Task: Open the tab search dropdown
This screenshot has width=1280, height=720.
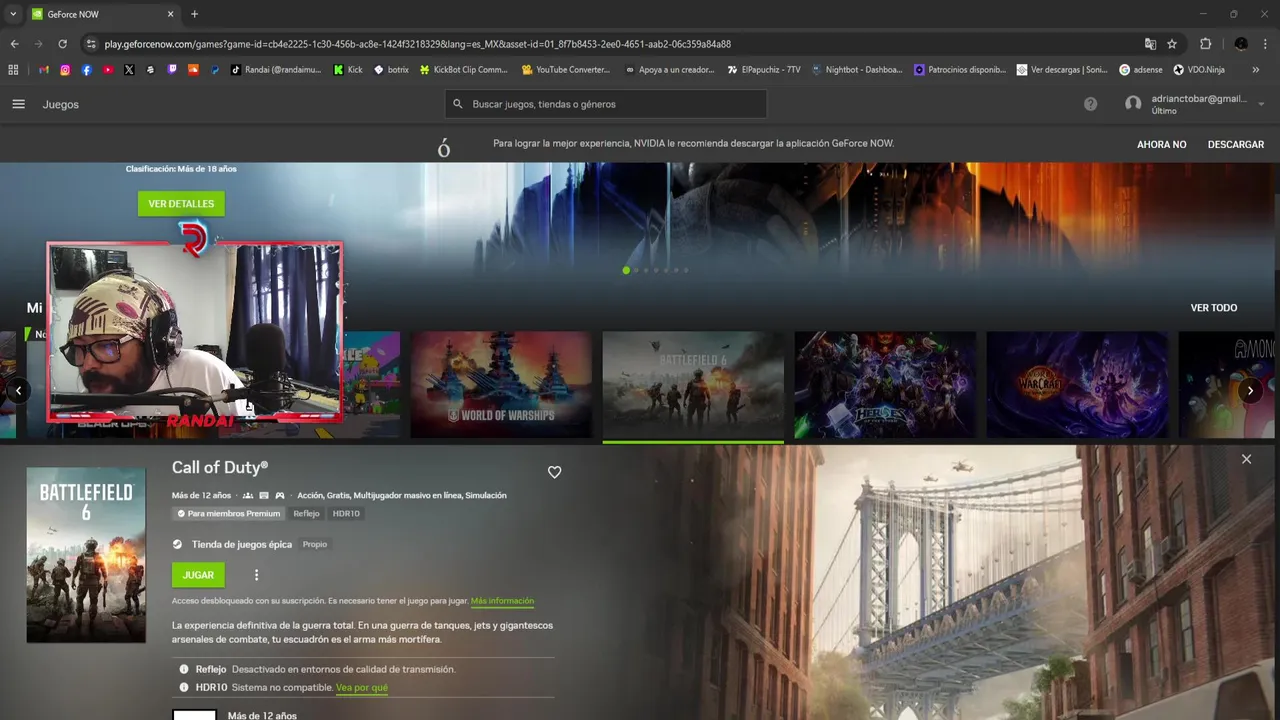Action: 12,14
